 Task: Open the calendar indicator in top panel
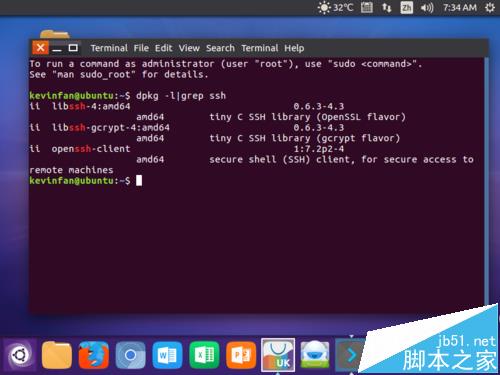[x=367, y=7]
